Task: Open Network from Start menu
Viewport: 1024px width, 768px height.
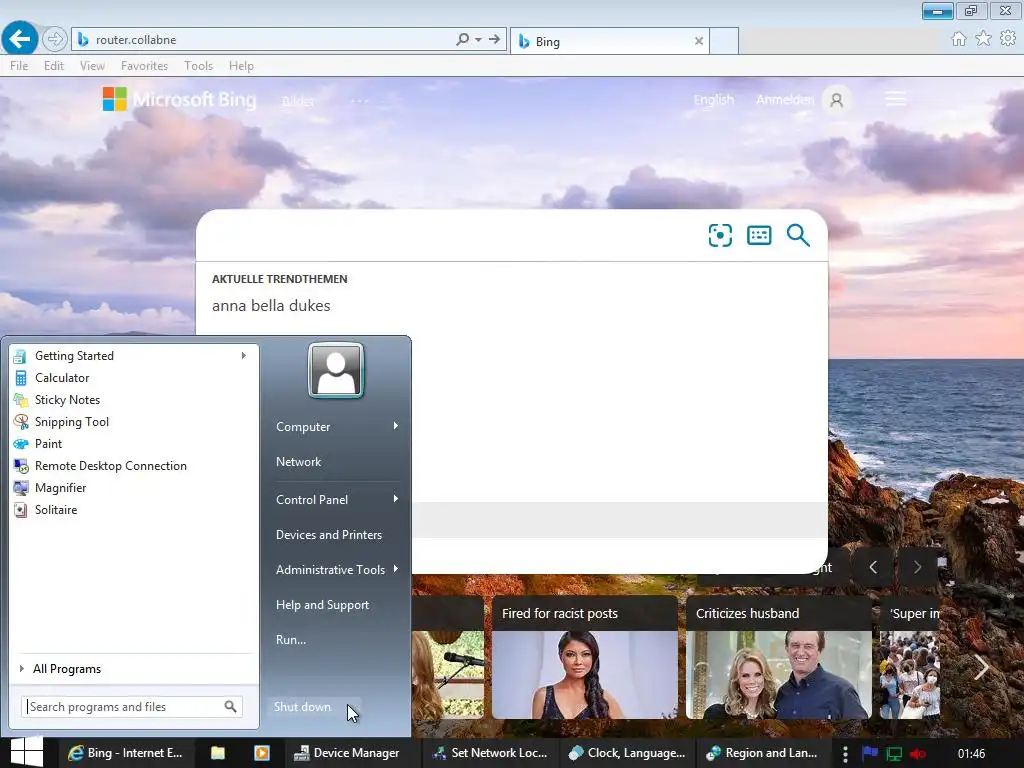Action: 298,462
